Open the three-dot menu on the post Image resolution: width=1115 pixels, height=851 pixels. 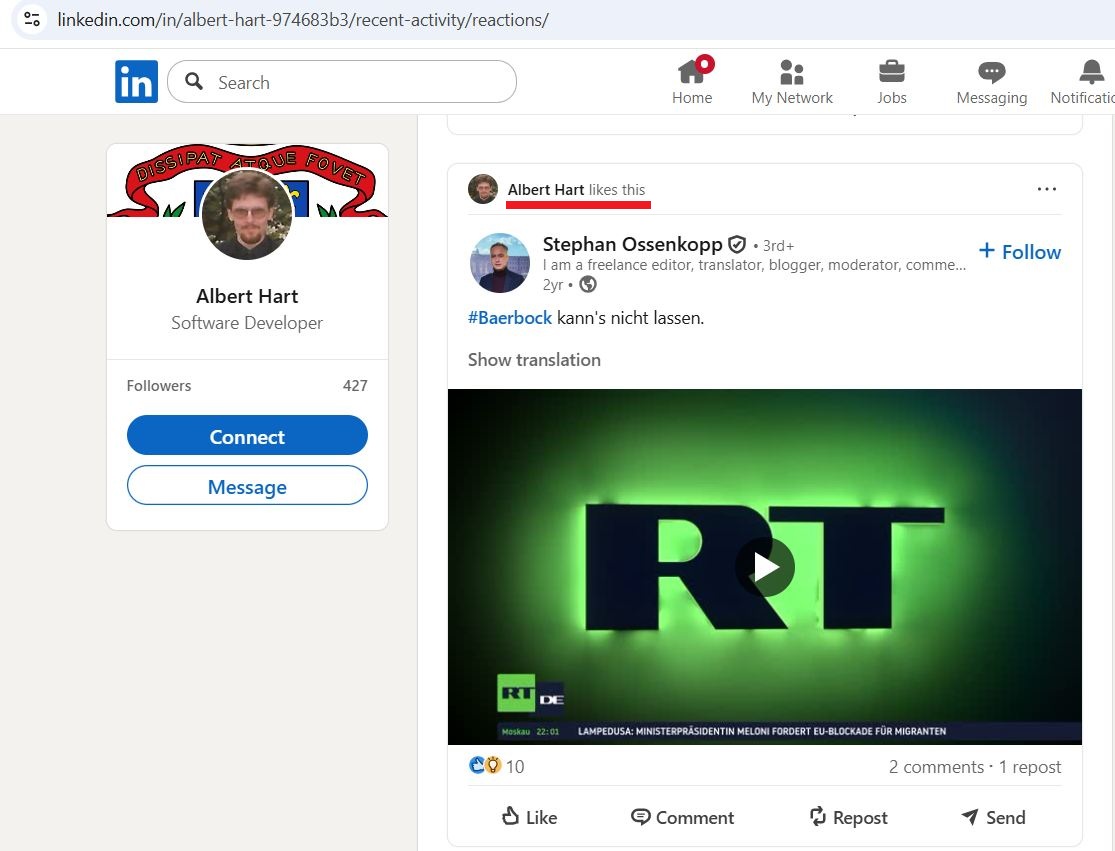coord(1047,188)
